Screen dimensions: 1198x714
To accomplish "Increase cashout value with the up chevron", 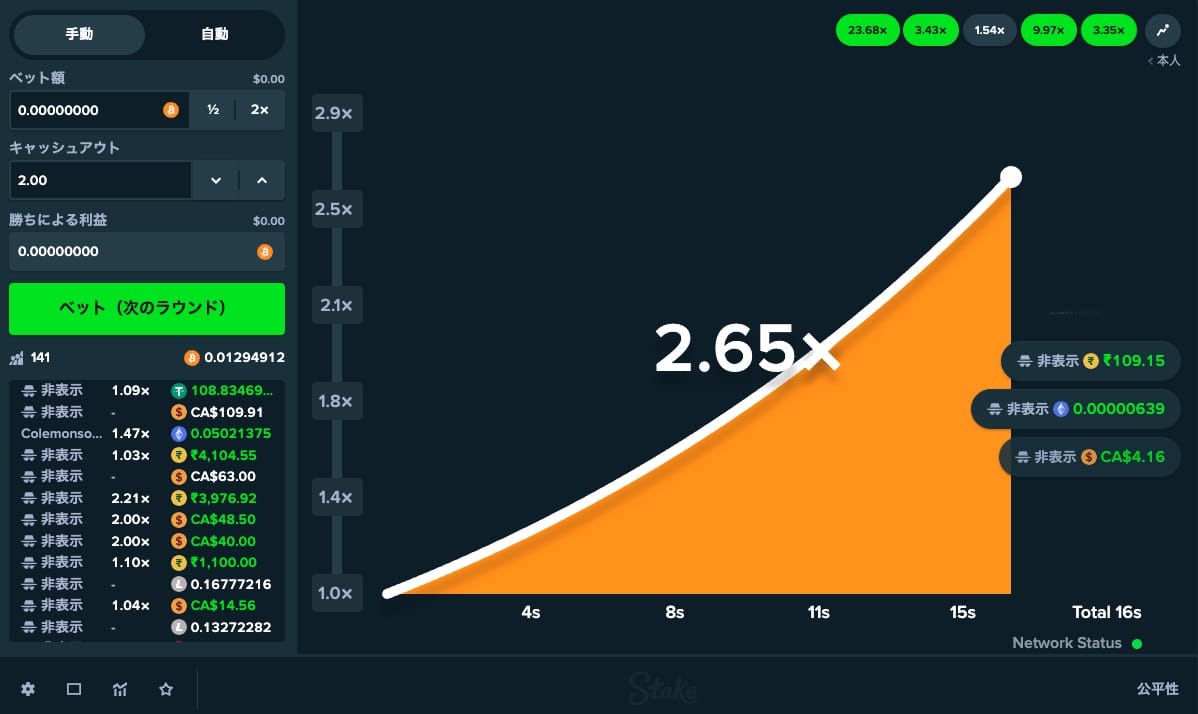I will 262,180.
